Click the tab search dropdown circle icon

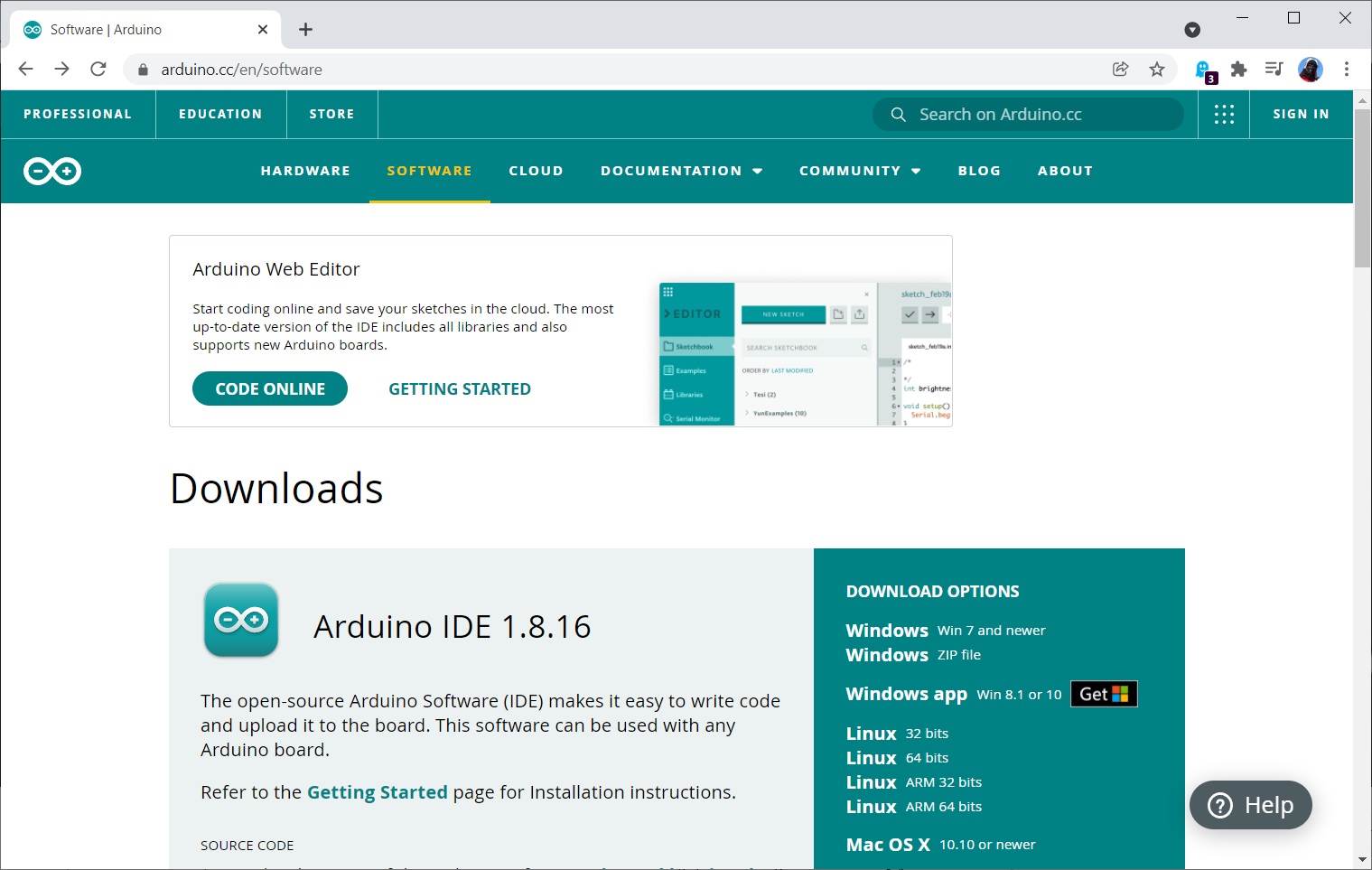pyautogui.click(x=1192, y=30)
